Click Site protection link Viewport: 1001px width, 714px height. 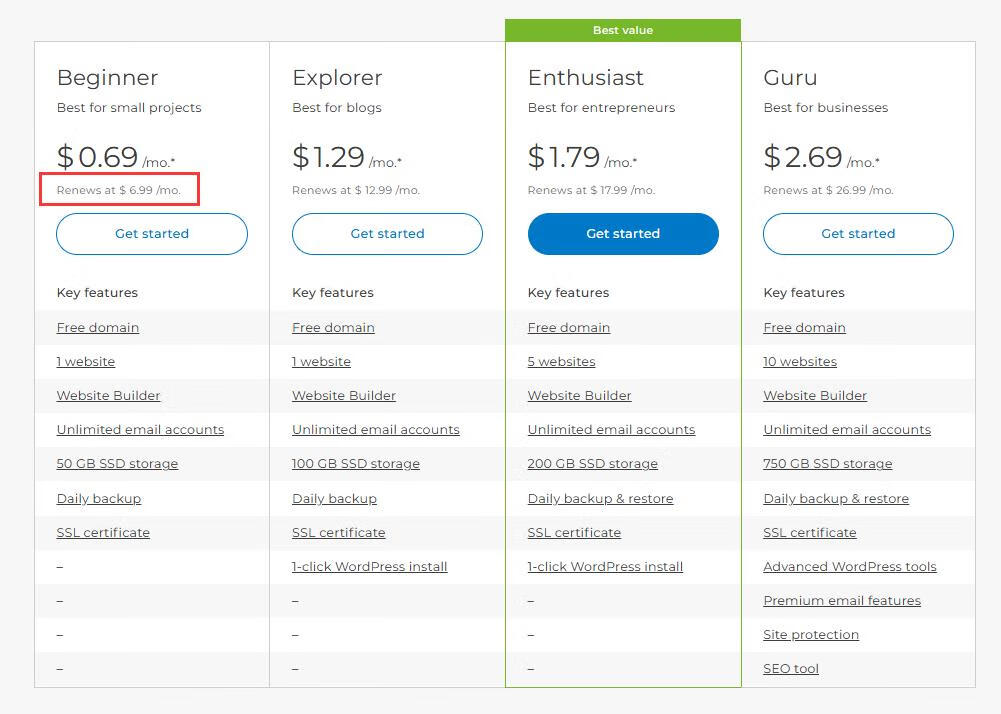(811, 635)
